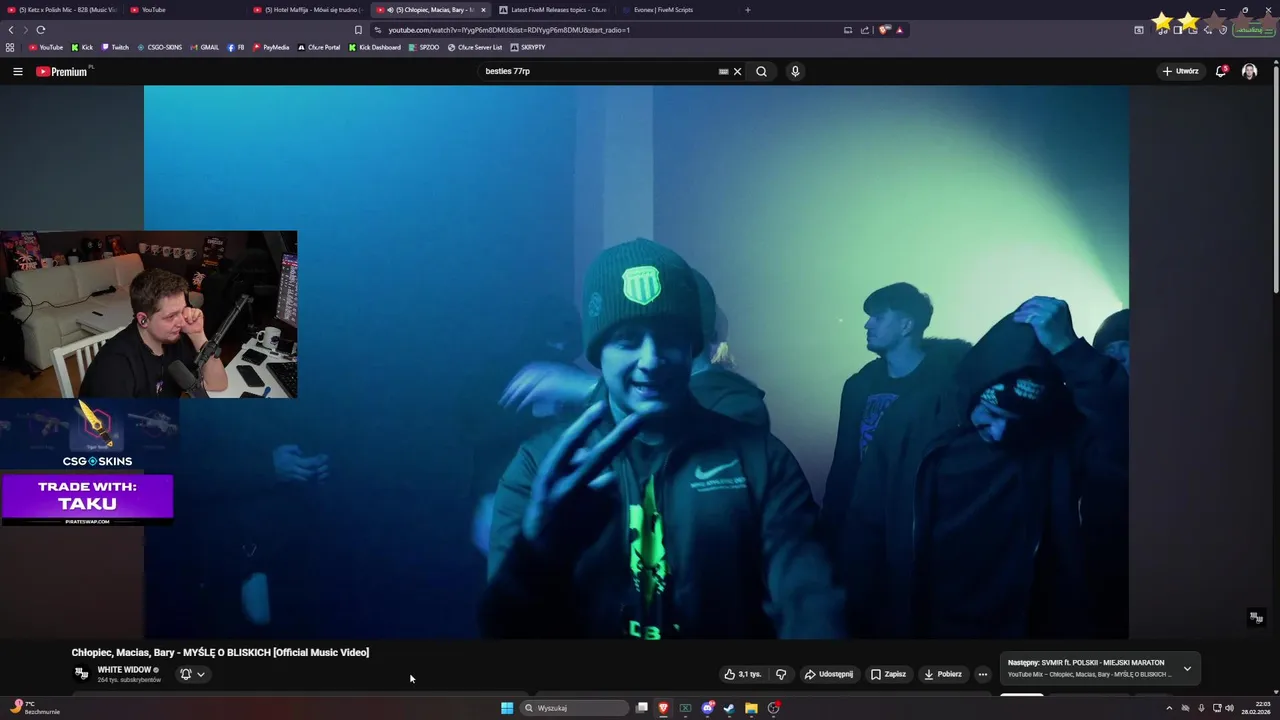Close the Chłopiec, Macias, Bary tab

[x=483, y=10]
